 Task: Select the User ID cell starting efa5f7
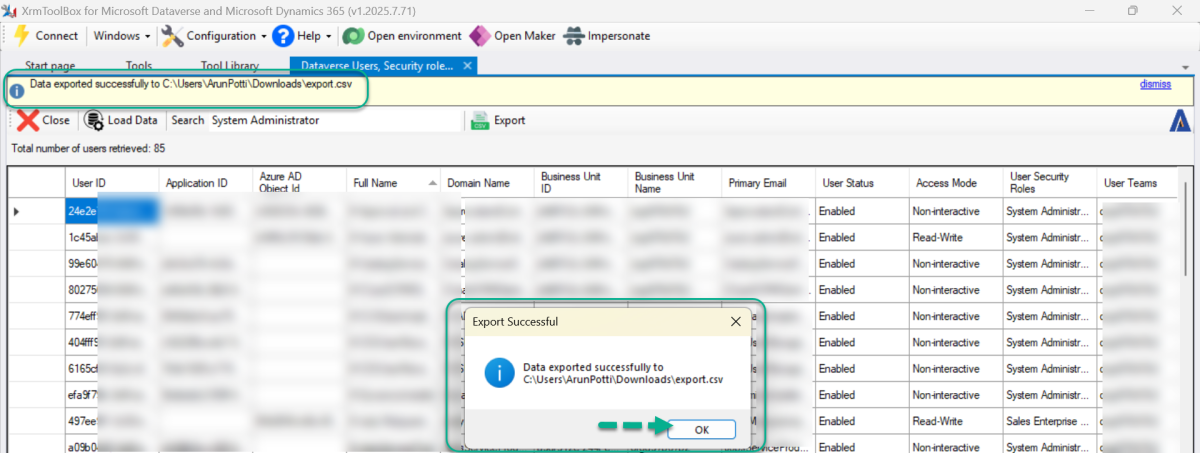pos(112,394)
